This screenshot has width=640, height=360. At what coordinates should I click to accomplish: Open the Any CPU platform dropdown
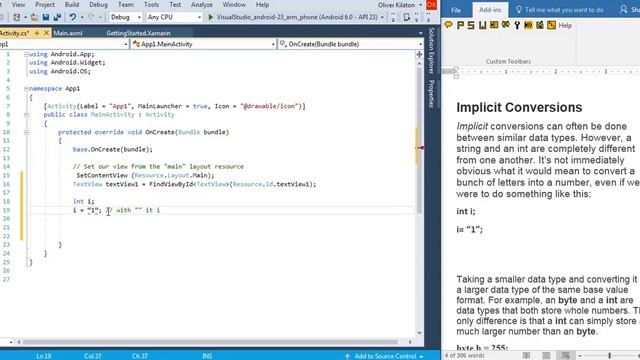click(x=174, y=17)
